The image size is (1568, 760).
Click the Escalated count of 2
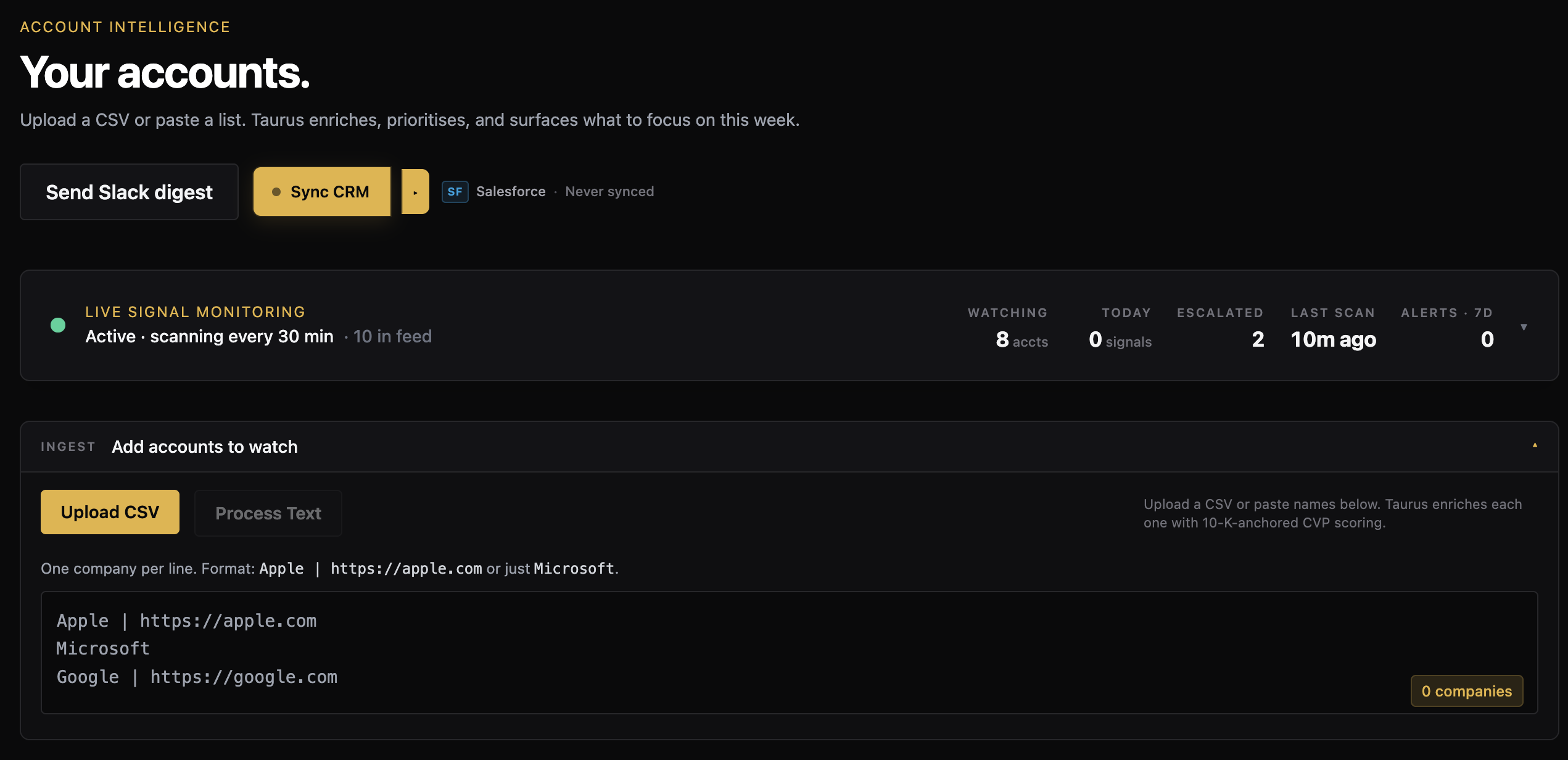(x=1258, y=339)
